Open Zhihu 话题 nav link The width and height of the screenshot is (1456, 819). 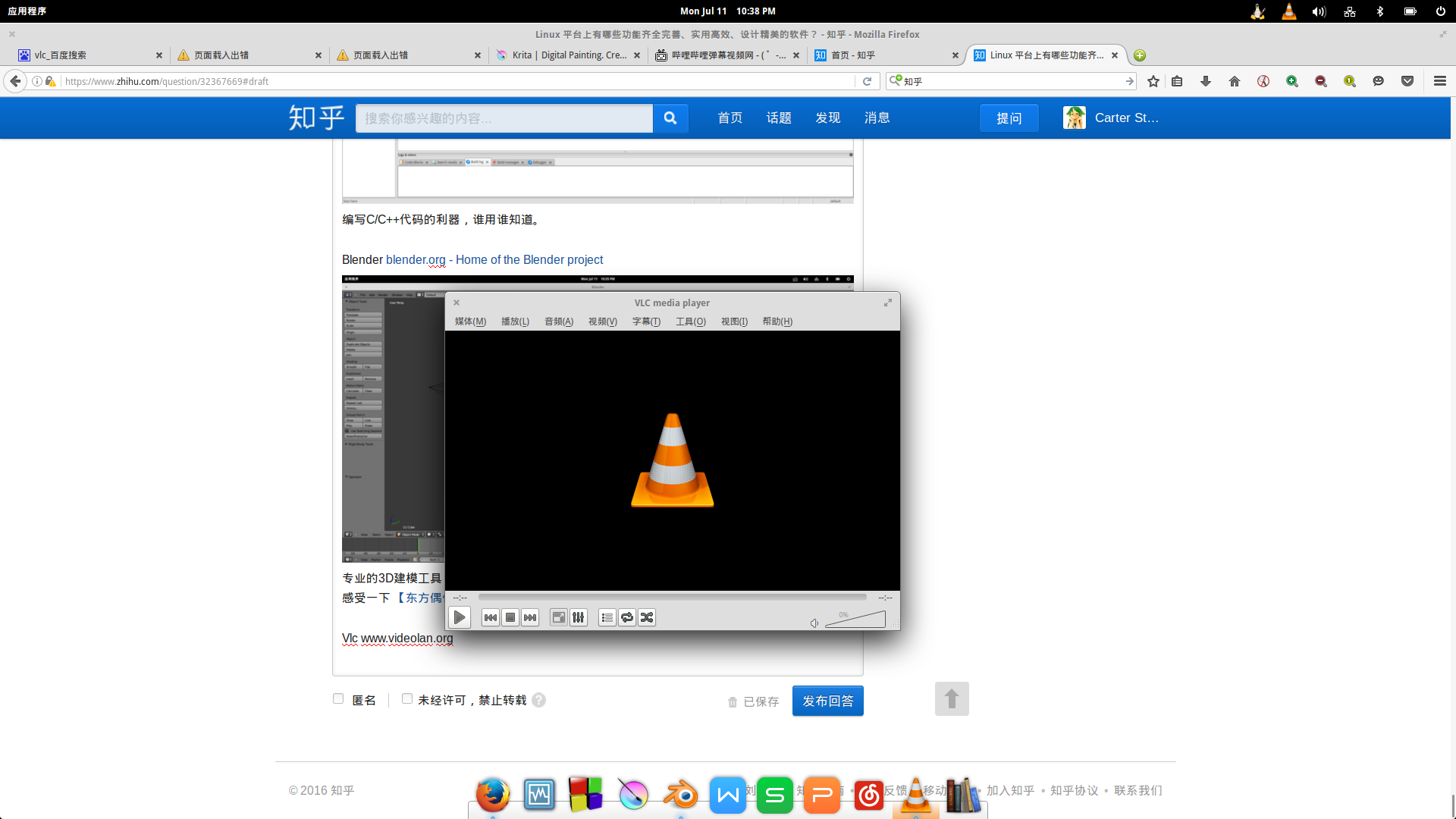pos(779,118)
